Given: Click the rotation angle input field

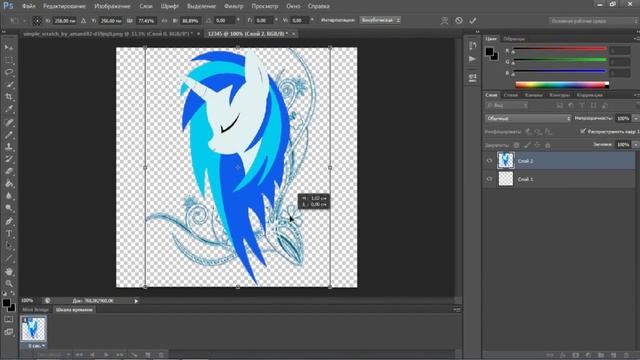Looking at the screenshot, I should [224, 20].
